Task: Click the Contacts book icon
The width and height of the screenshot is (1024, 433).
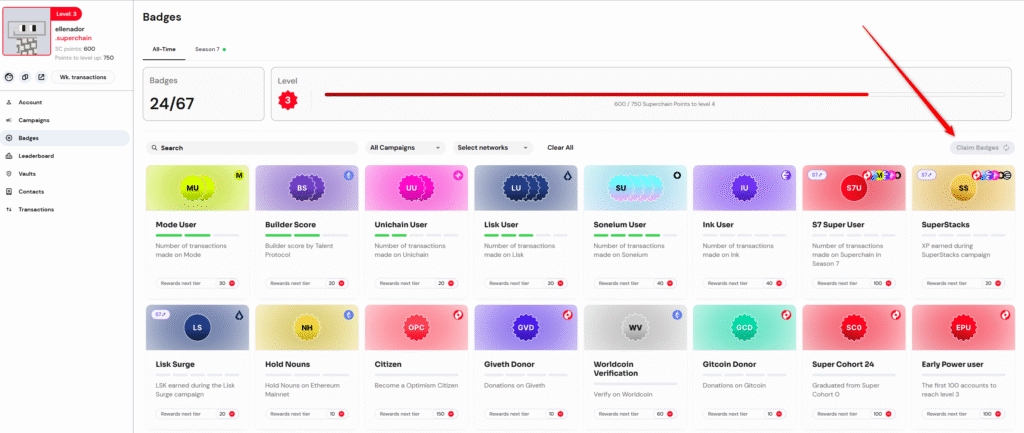Action: [x=8, y=191]
